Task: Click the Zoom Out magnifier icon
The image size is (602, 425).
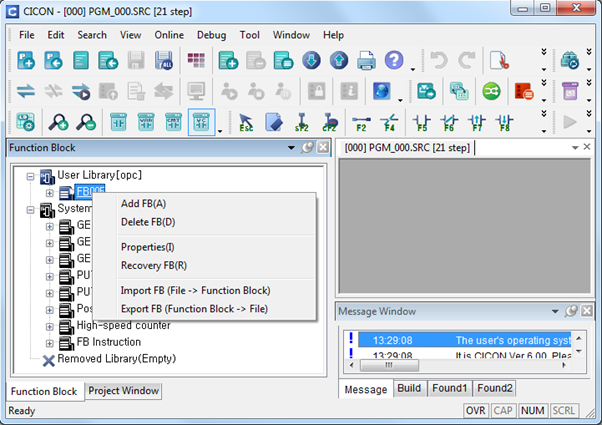Action: point(85,122)
